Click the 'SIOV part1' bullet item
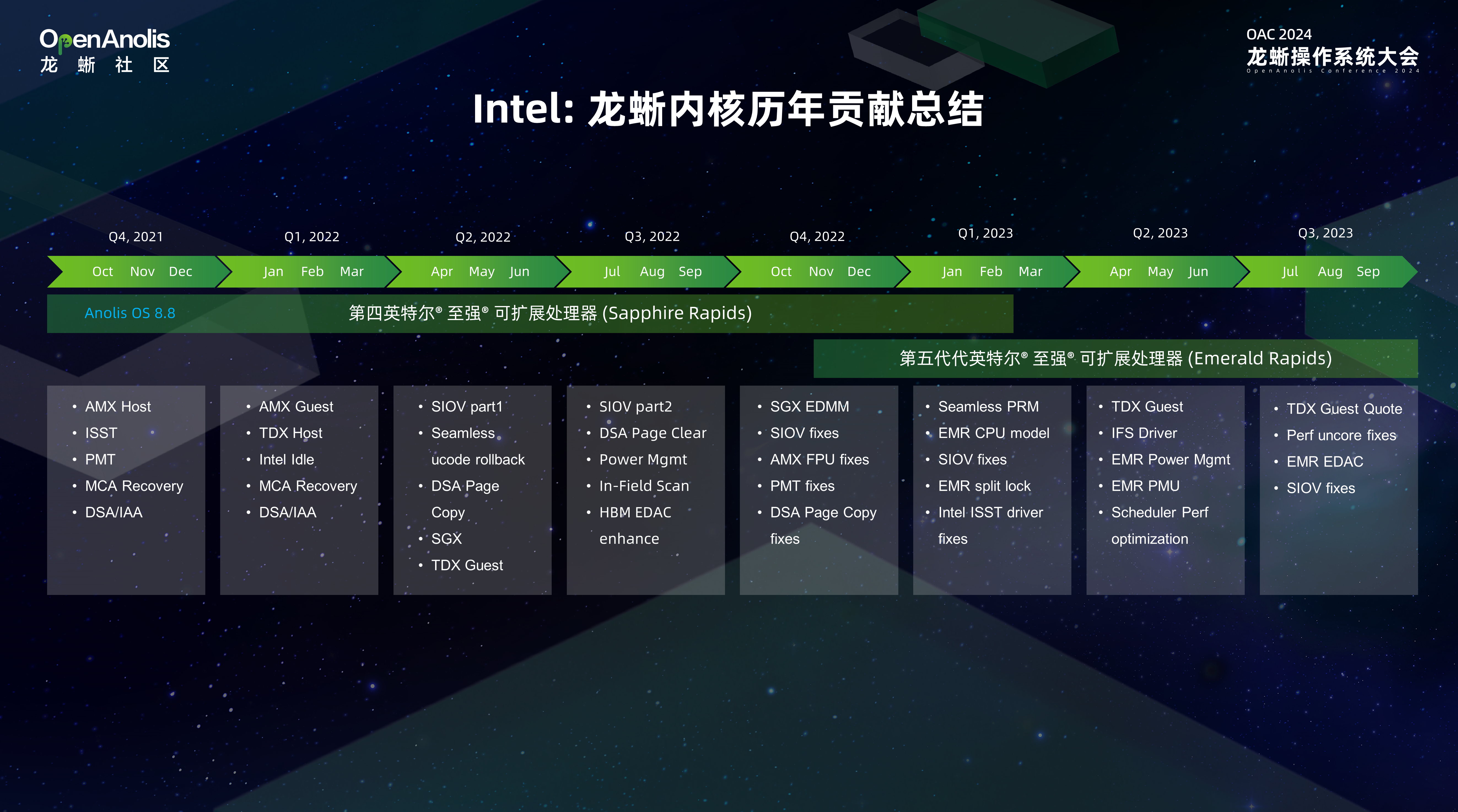 pos(467,406)
